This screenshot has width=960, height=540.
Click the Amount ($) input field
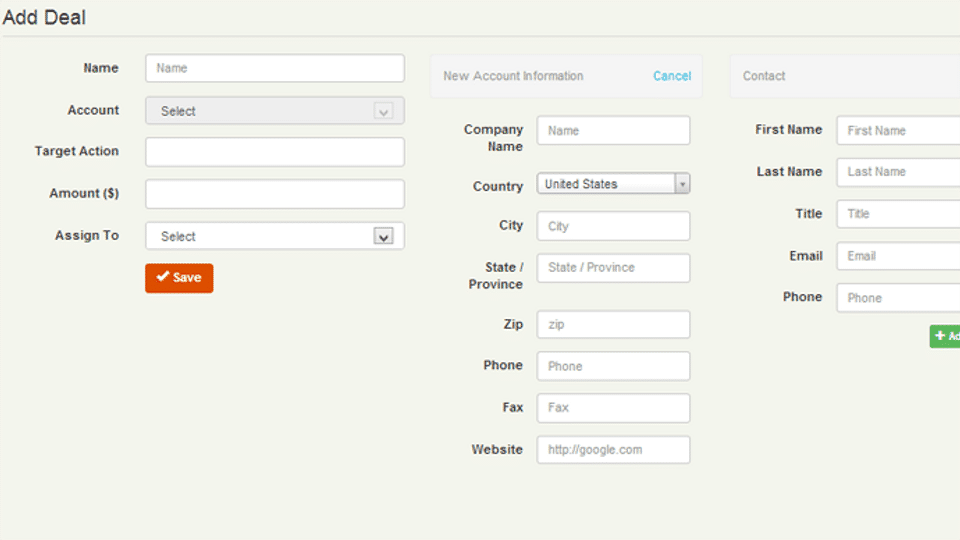[274, 194]
